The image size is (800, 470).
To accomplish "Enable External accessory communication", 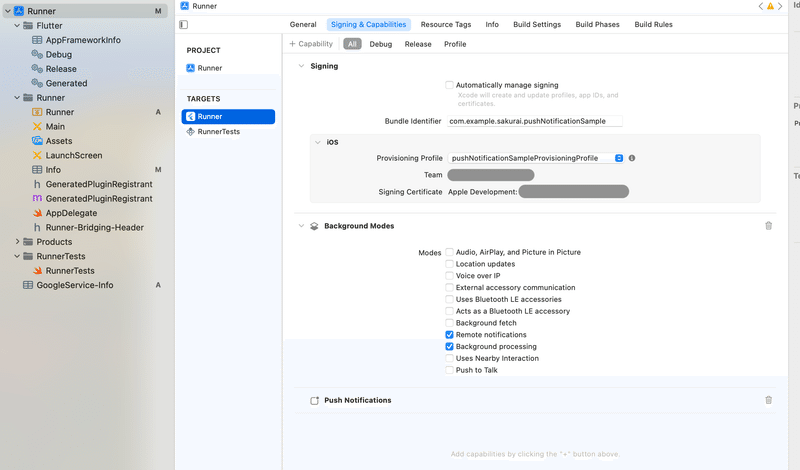I will click(x=449, y=287).
